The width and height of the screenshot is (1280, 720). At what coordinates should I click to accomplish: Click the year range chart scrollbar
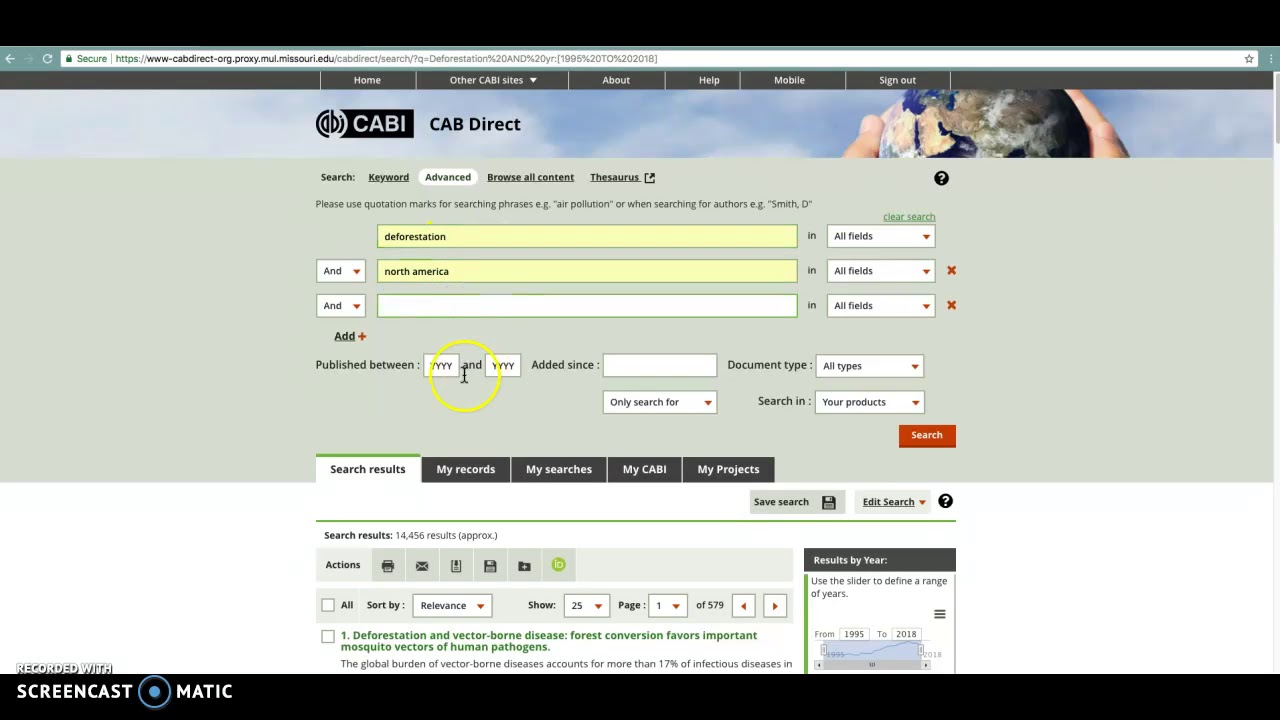click(872, 665)
